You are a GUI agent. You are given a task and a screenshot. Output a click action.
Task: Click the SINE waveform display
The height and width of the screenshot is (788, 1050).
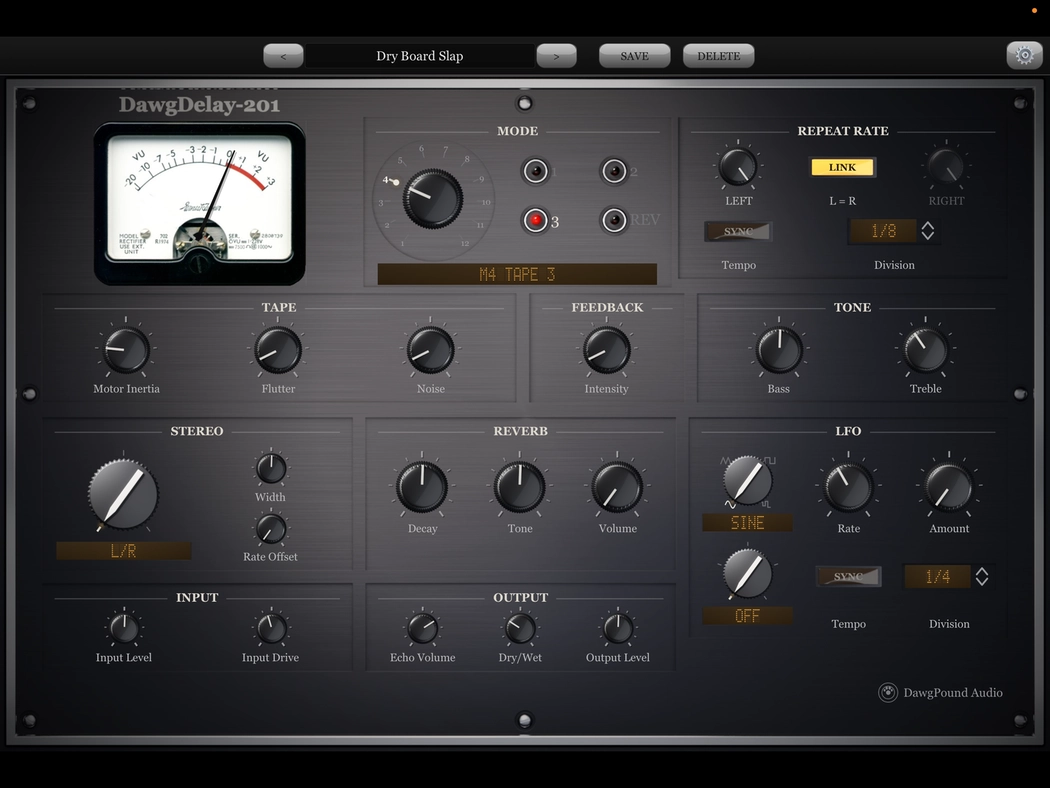pyautogui.click(x=747, y=523)
